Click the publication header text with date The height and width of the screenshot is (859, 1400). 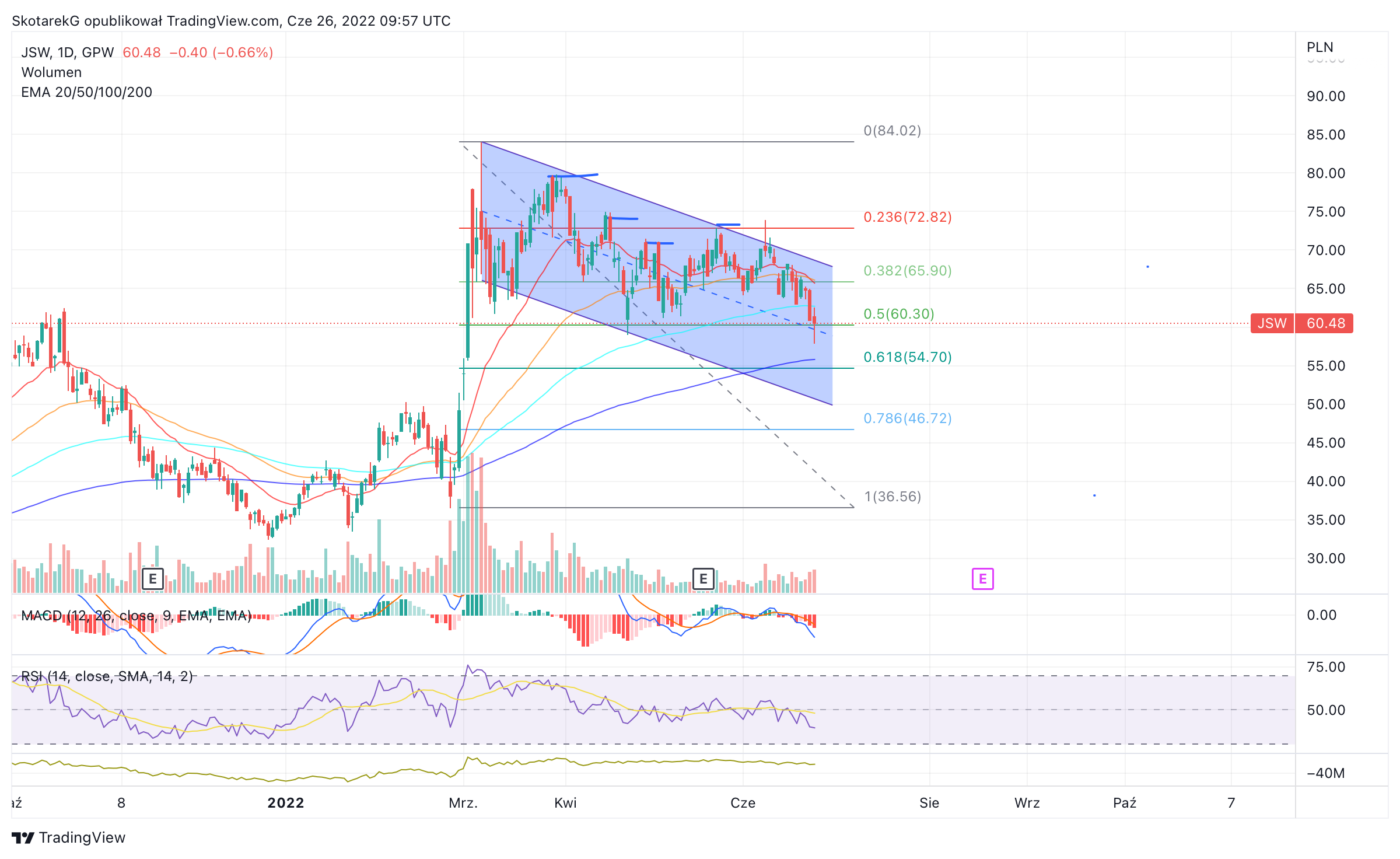pyautogui.click(x=231, y=21)
